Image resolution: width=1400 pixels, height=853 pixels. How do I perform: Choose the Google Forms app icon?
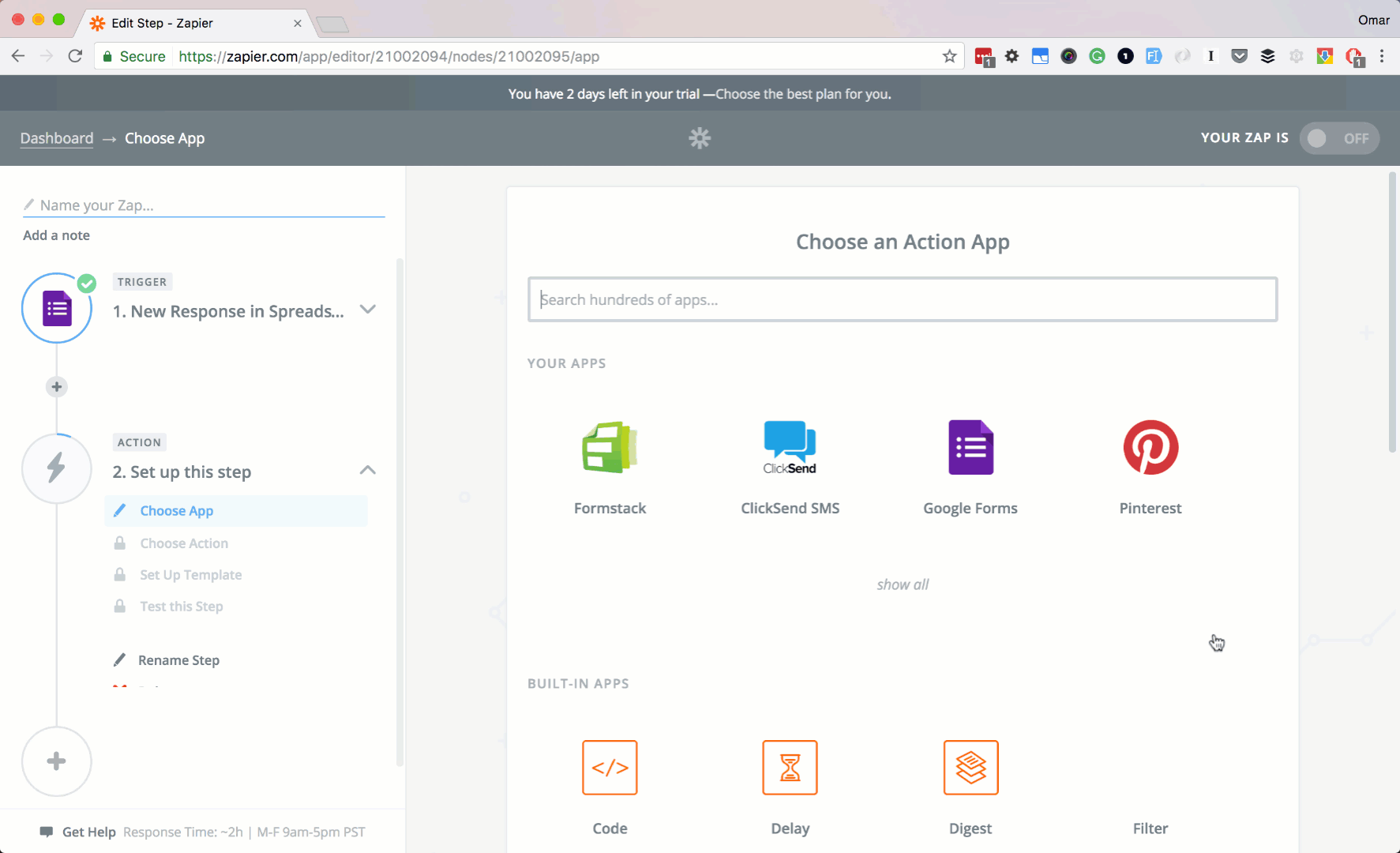970,447
